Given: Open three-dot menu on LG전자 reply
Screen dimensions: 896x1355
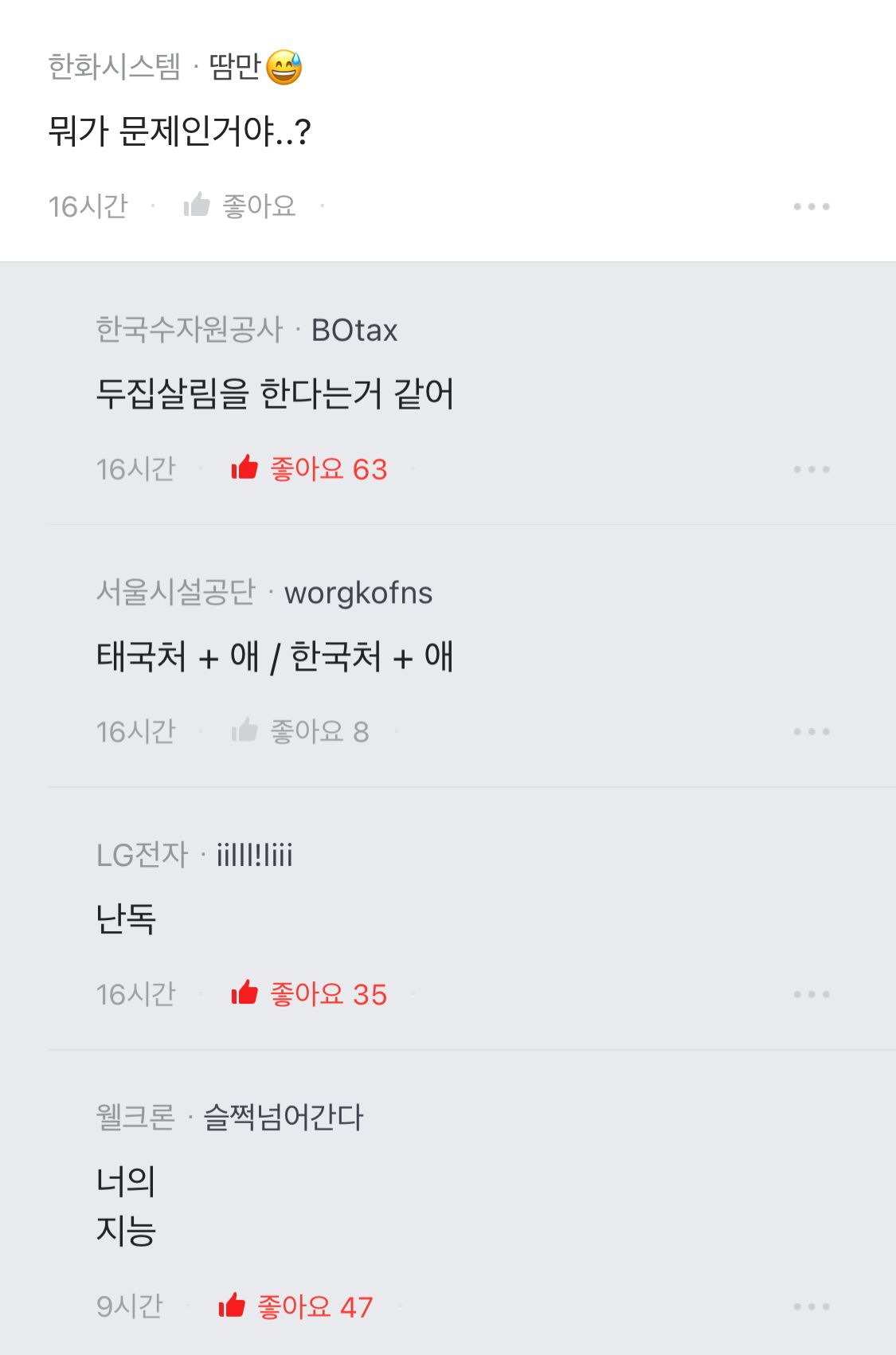Looking at the screenshot, I should (x=811, y=994).
